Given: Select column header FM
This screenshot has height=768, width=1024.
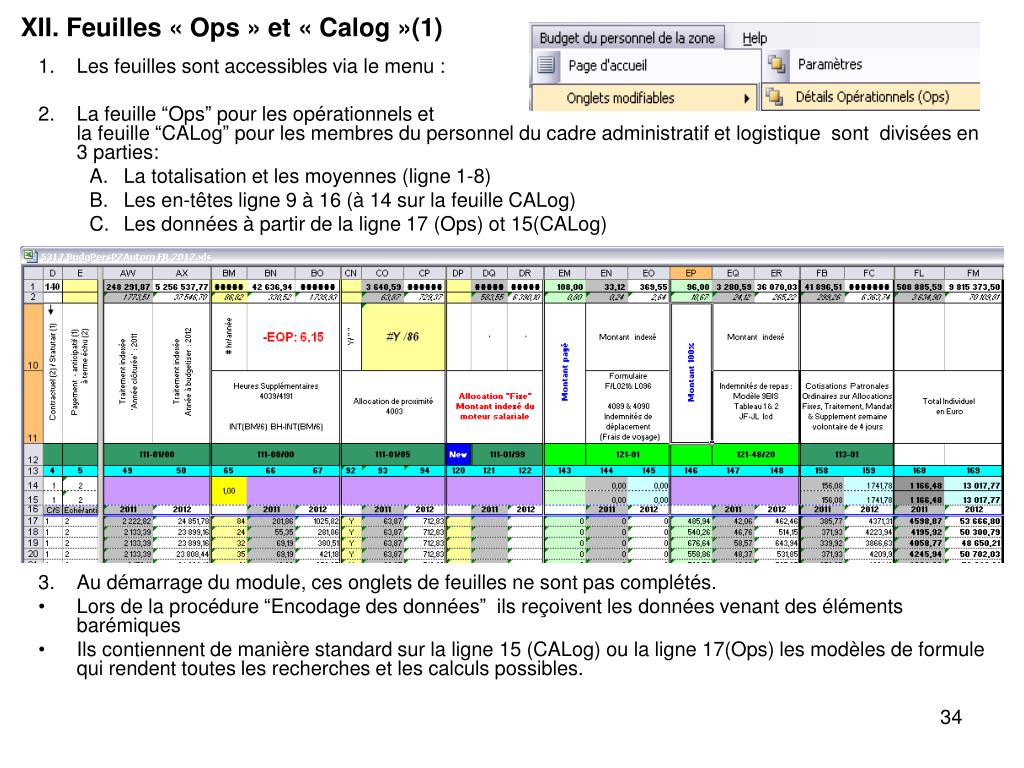Looking at the screenshot, I should (x=973, y=273).
